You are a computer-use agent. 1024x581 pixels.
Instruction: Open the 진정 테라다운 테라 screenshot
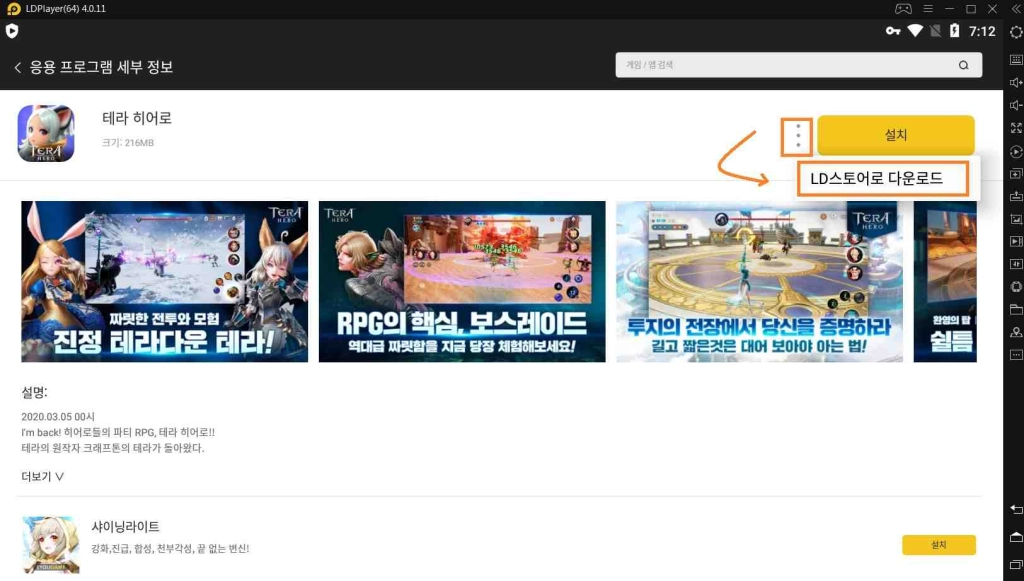click(165, 281)
